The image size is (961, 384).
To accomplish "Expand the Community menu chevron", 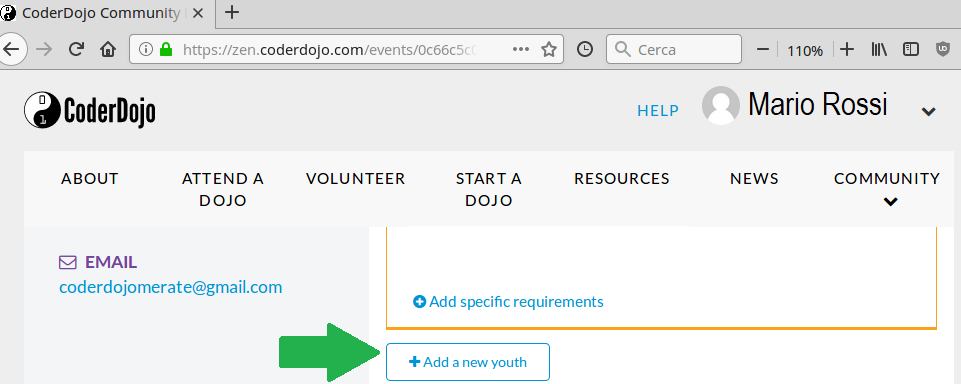I will tap(891, 201).
